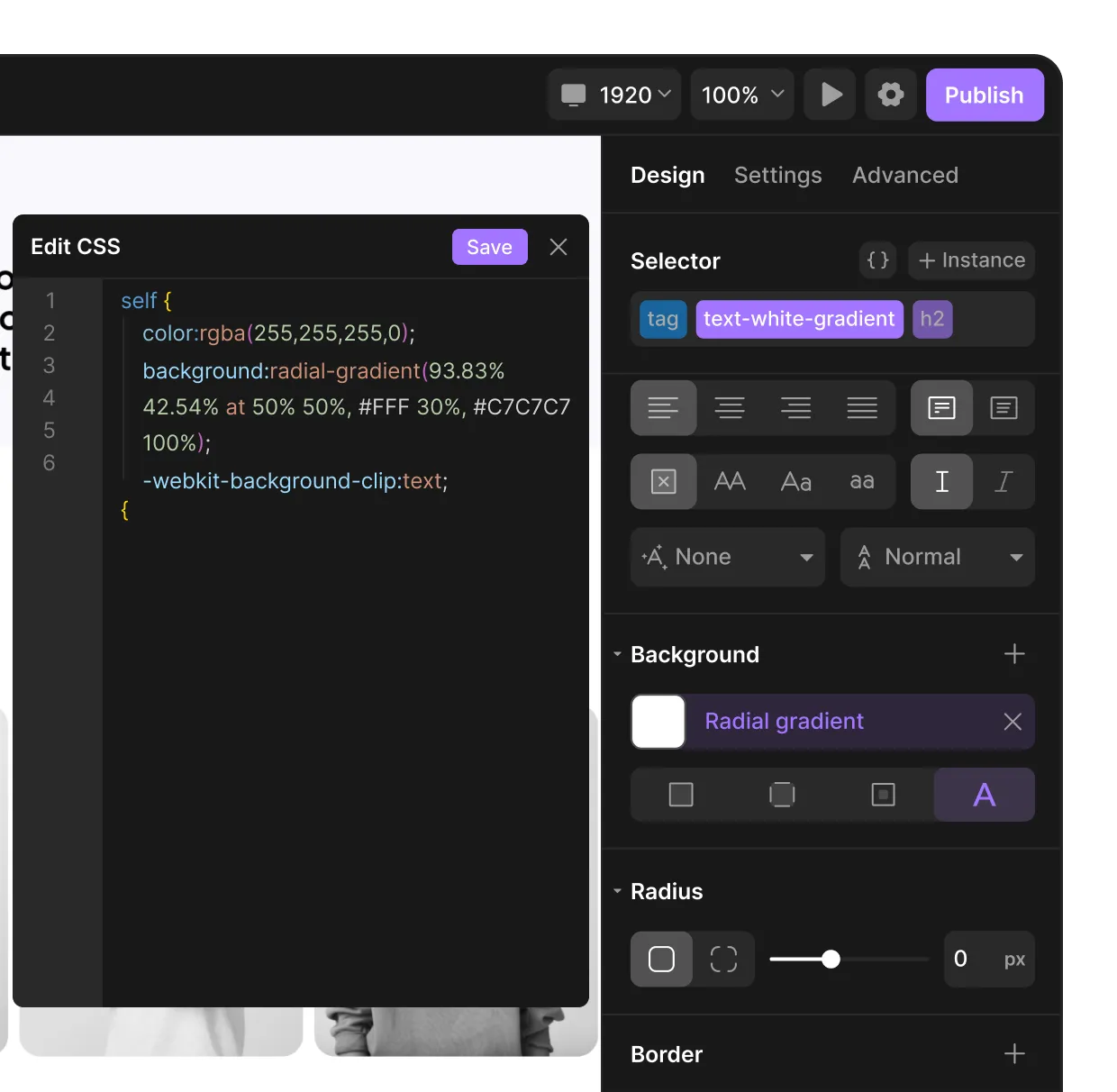
Task: Click the -webkit-background-clip code line
Action: click(x=295, y=481)
